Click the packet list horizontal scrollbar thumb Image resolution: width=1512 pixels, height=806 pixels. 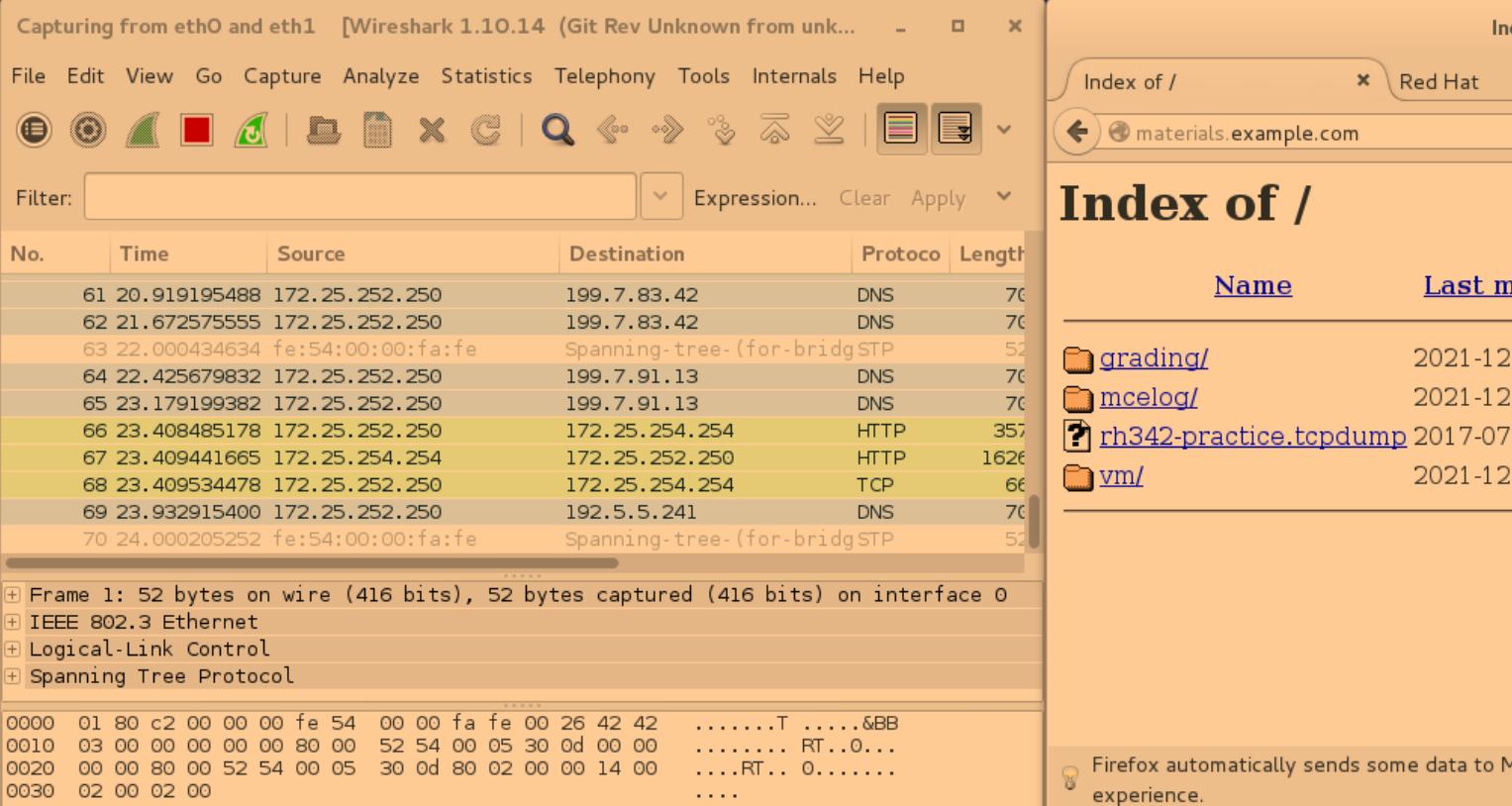[313, 562]
